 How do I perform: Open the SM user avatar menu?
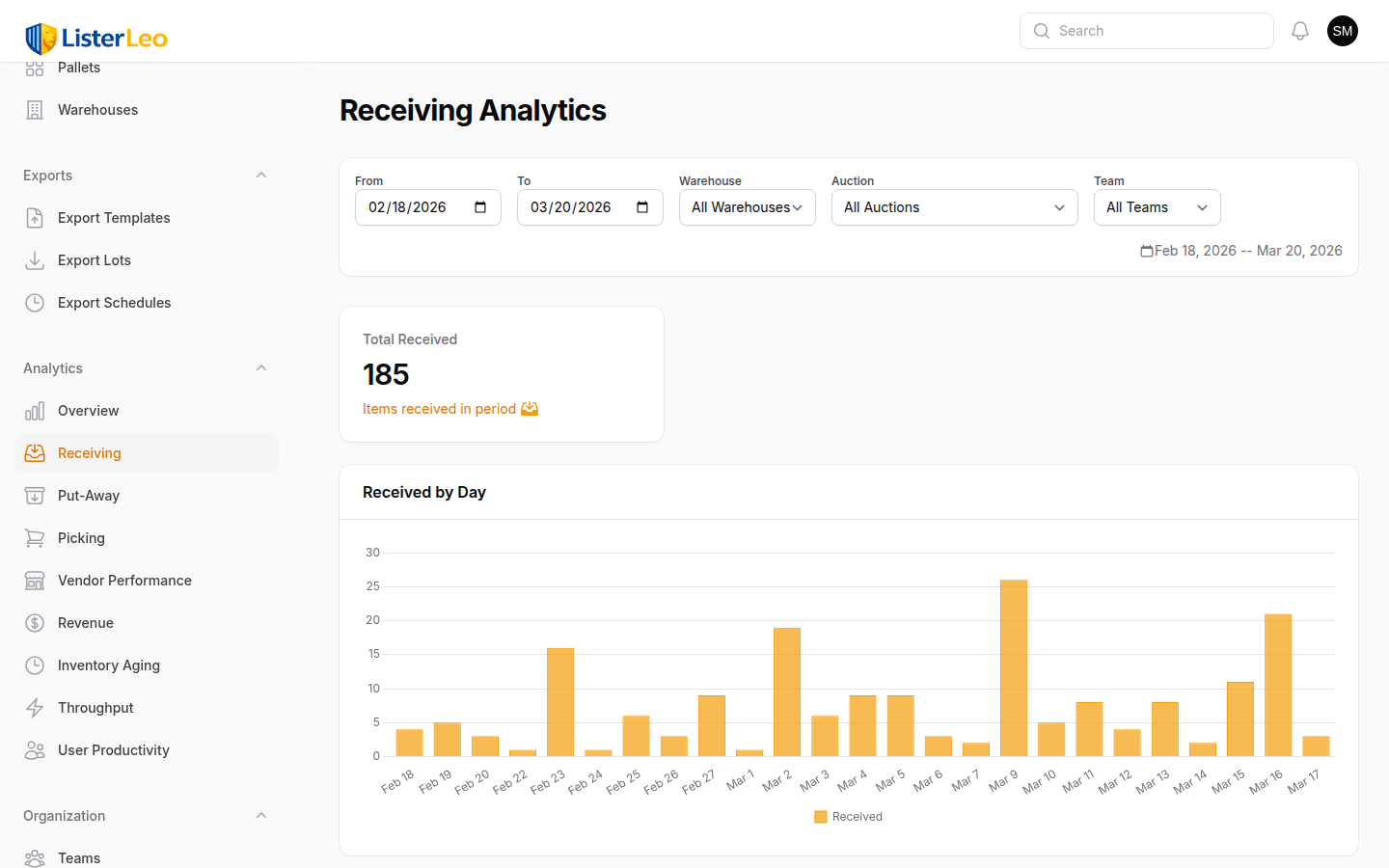(x=1342, y=31)
